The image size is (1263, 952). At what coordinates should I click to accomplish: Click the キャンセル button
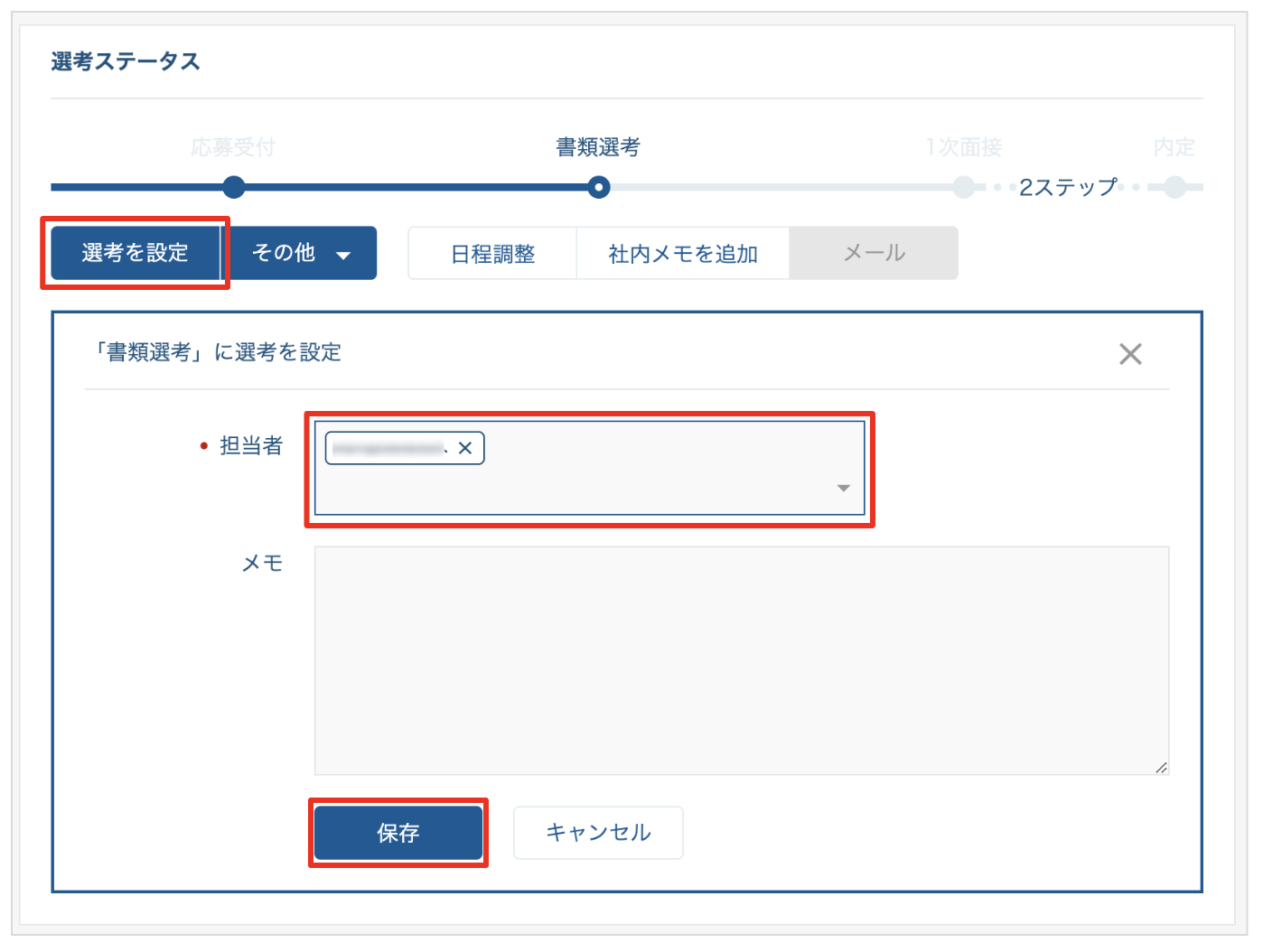click(598, 833)
